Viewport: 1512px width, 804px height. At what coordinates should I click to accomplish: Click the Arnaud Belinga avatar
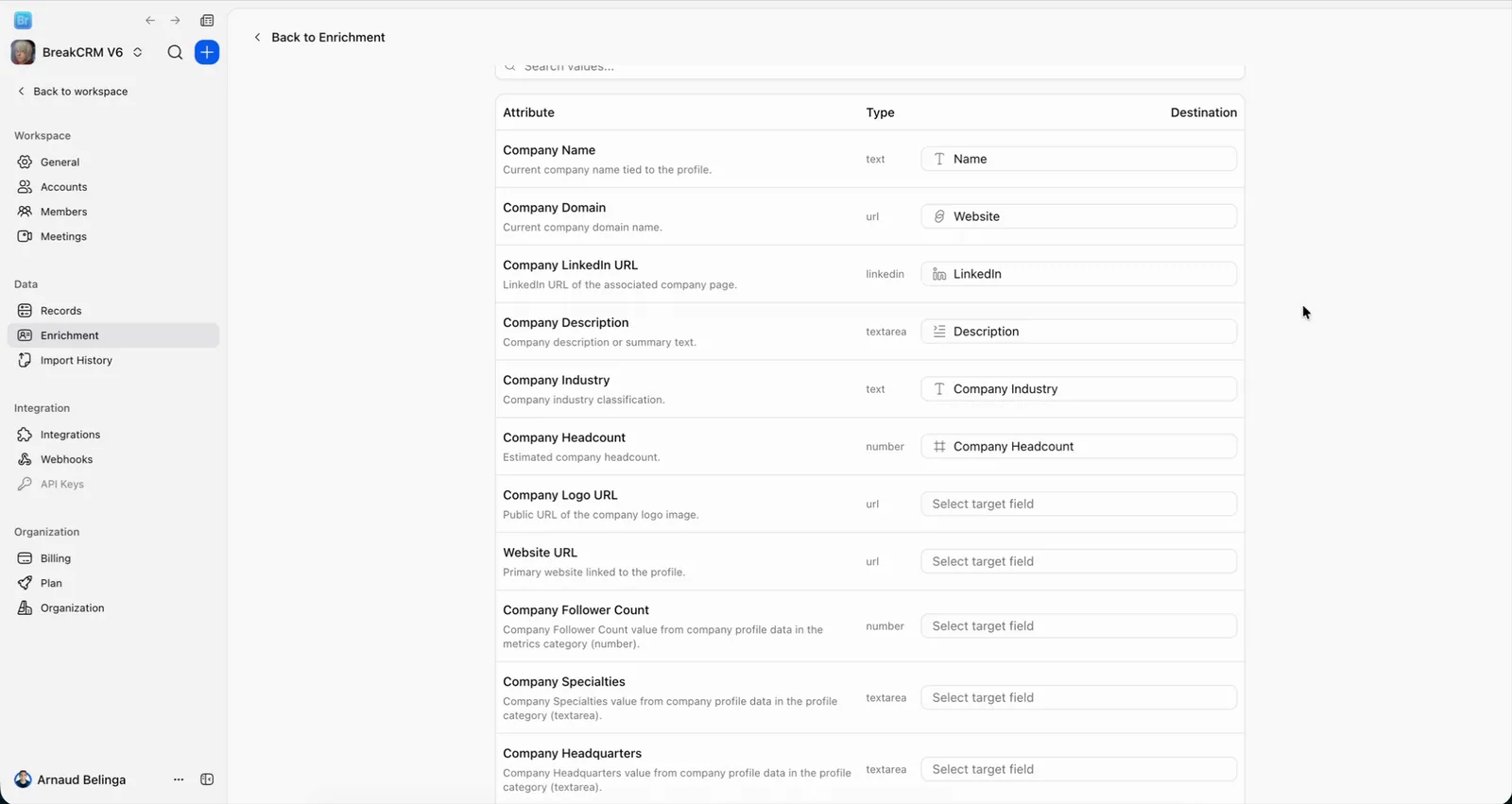(x=23, y=779)
